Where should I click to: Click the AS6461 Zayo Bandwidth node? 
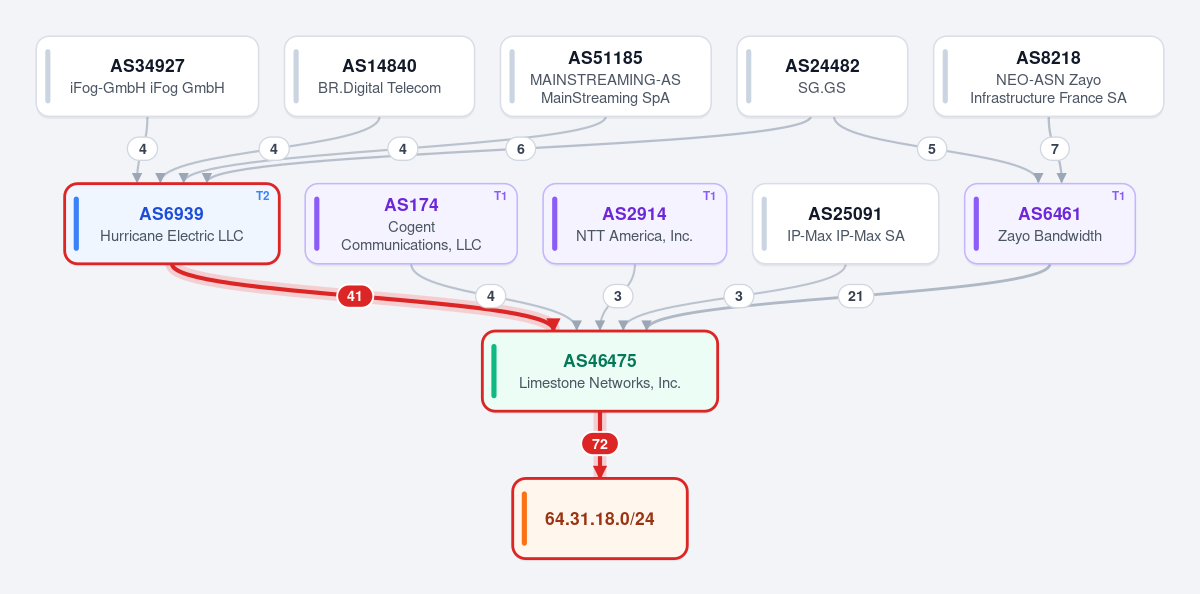tap(1050, 224)
